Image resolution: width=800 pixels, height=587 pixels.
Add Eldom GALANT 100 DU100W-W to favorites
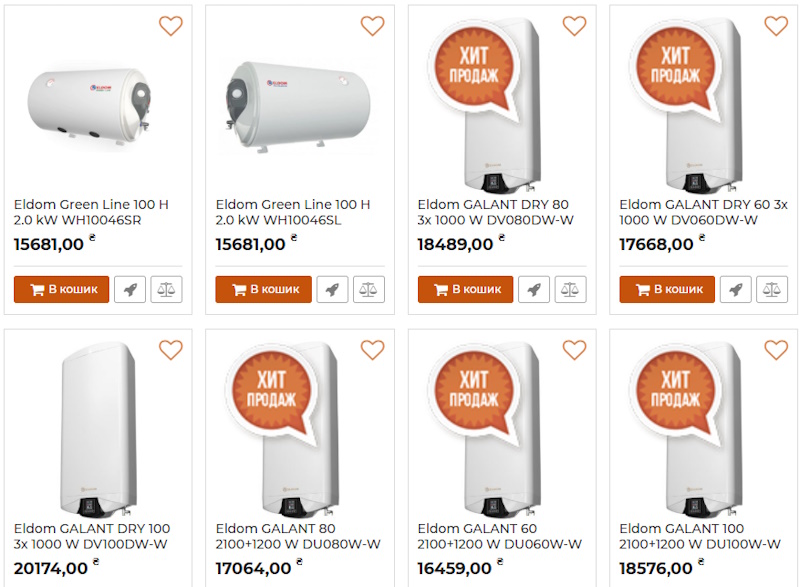tap(776, 350)
